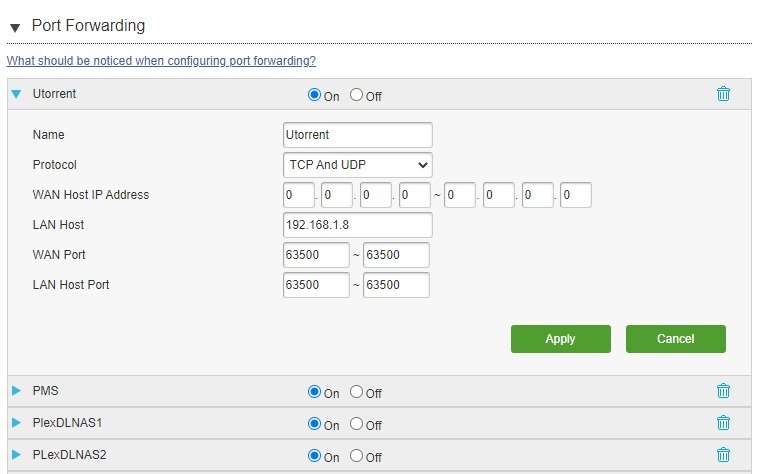Click the WAN Port start field
The height and width of the screenshot is (474, 760).
point(316,255)
